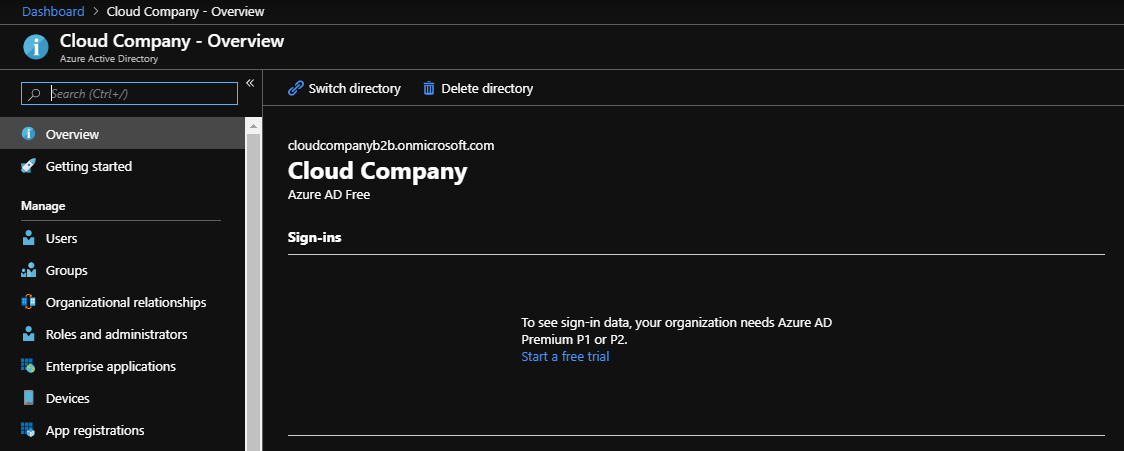The height and width of the screenshot is (451, 1124).
Task: Click the Switch directory link icon
Action: [295, 88]
